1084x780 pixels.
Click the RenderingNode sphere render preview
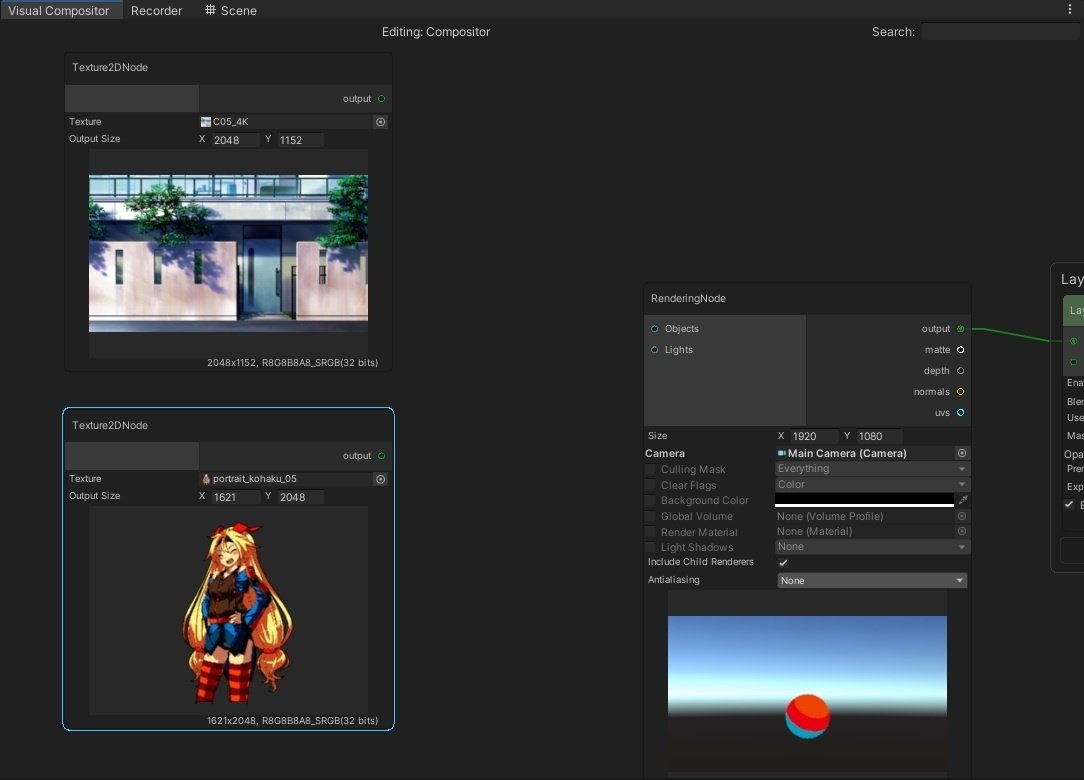coord(807,694)
